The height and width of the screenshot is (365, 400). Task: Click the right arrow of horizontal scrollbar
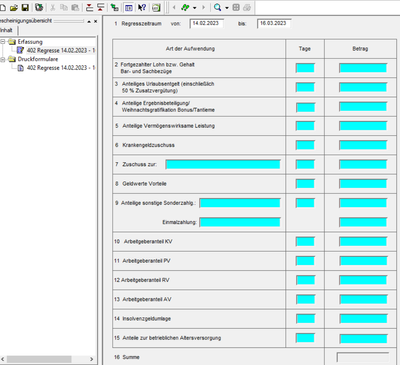92,359
